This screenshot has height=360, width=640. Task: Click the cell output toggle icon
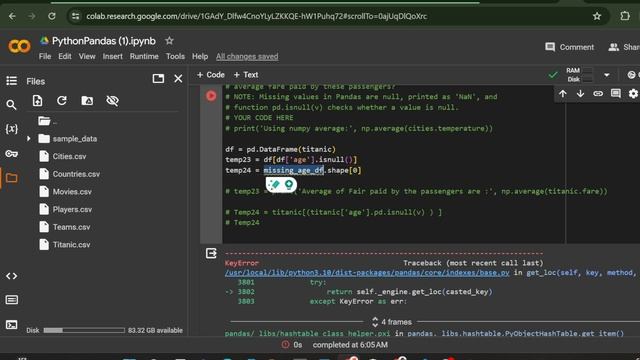pos(211,253)
